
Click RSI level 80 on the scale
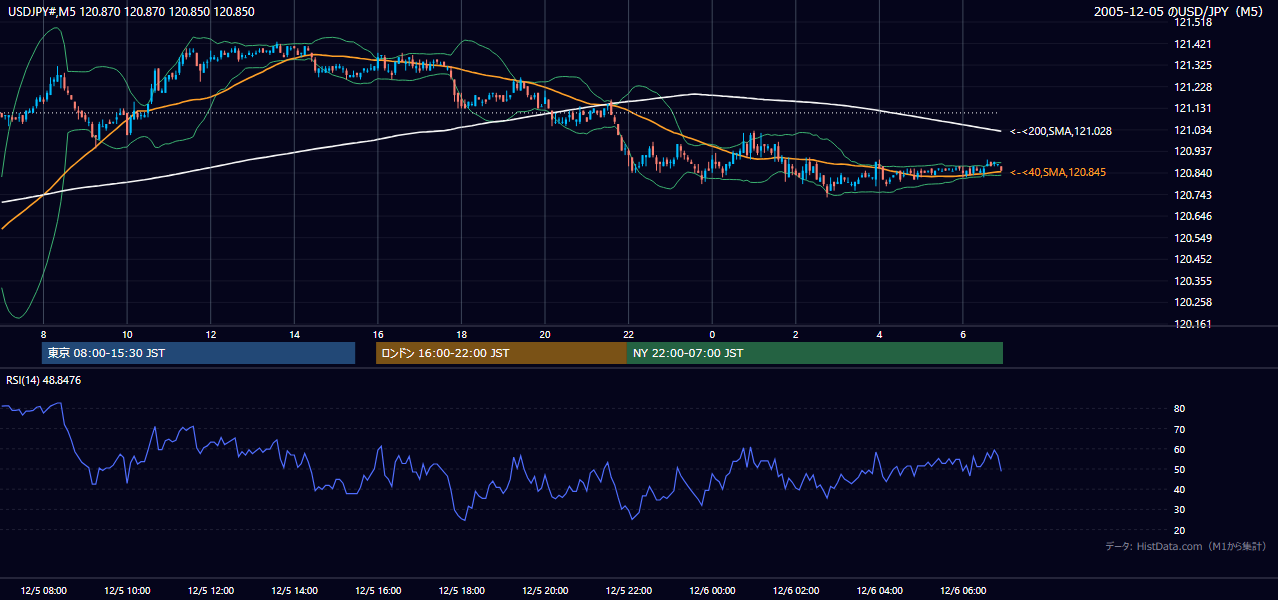(1180, 409)
